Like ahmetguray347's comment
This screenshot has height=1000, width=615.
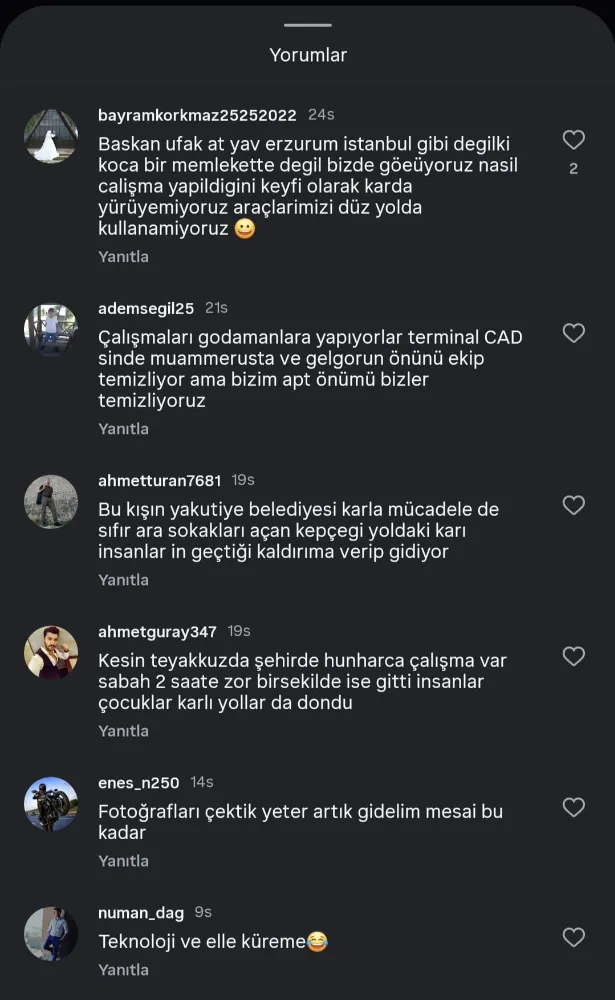(573, 656)
